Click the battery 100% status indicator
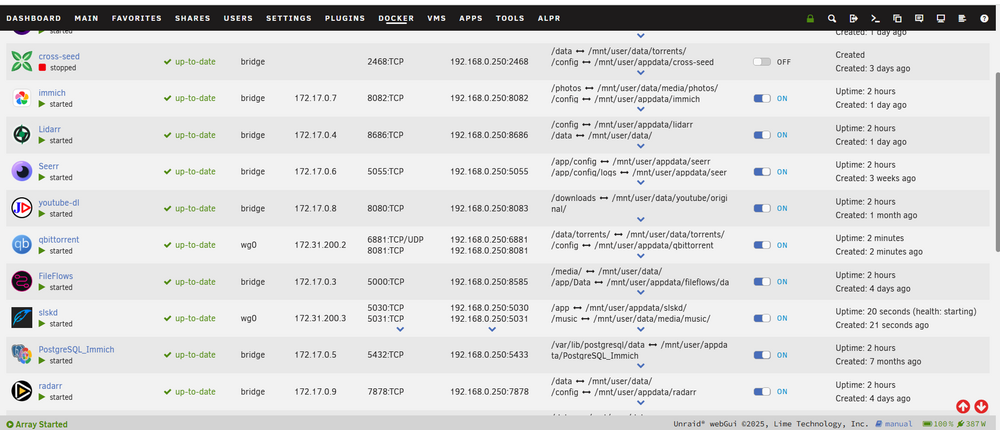This screenshot has width=1000, height=430. (x=936, y=424)
